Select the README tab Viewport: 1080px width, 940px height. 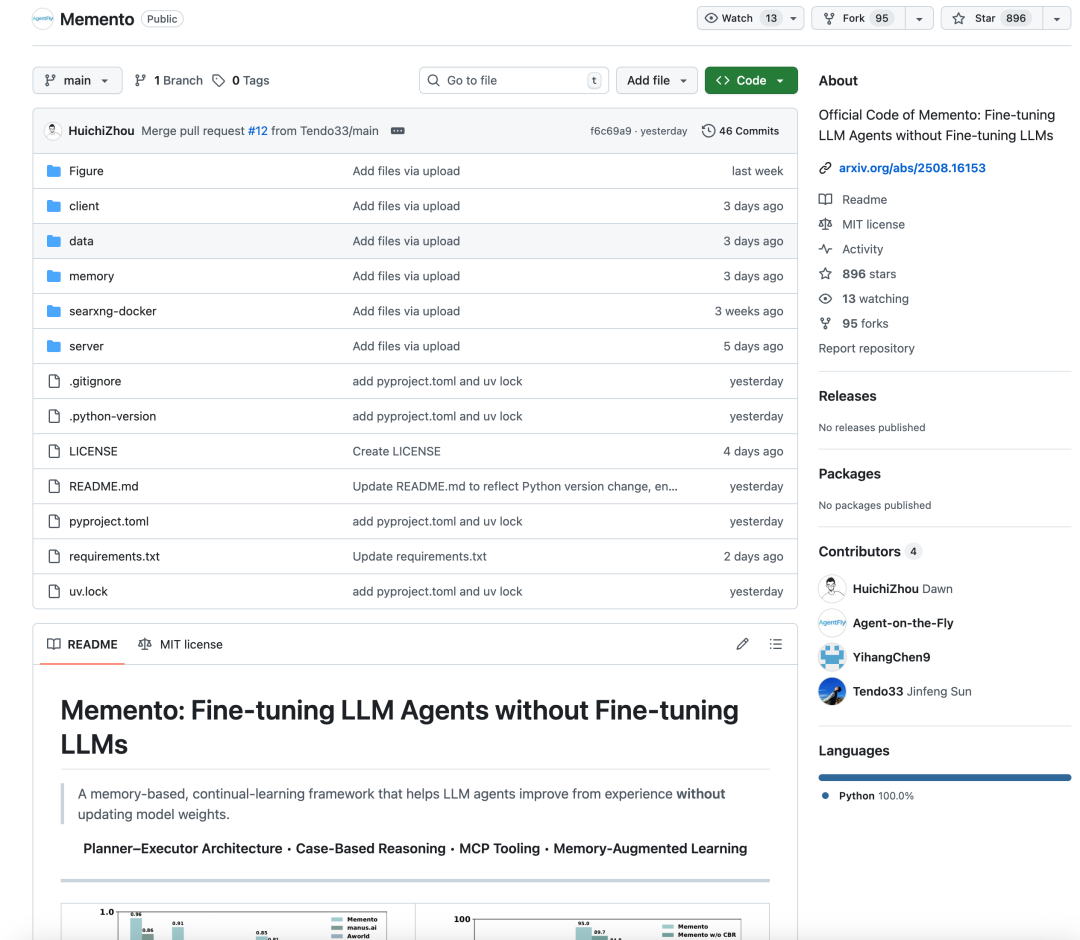pyautogui.click(x=82, y=645)
